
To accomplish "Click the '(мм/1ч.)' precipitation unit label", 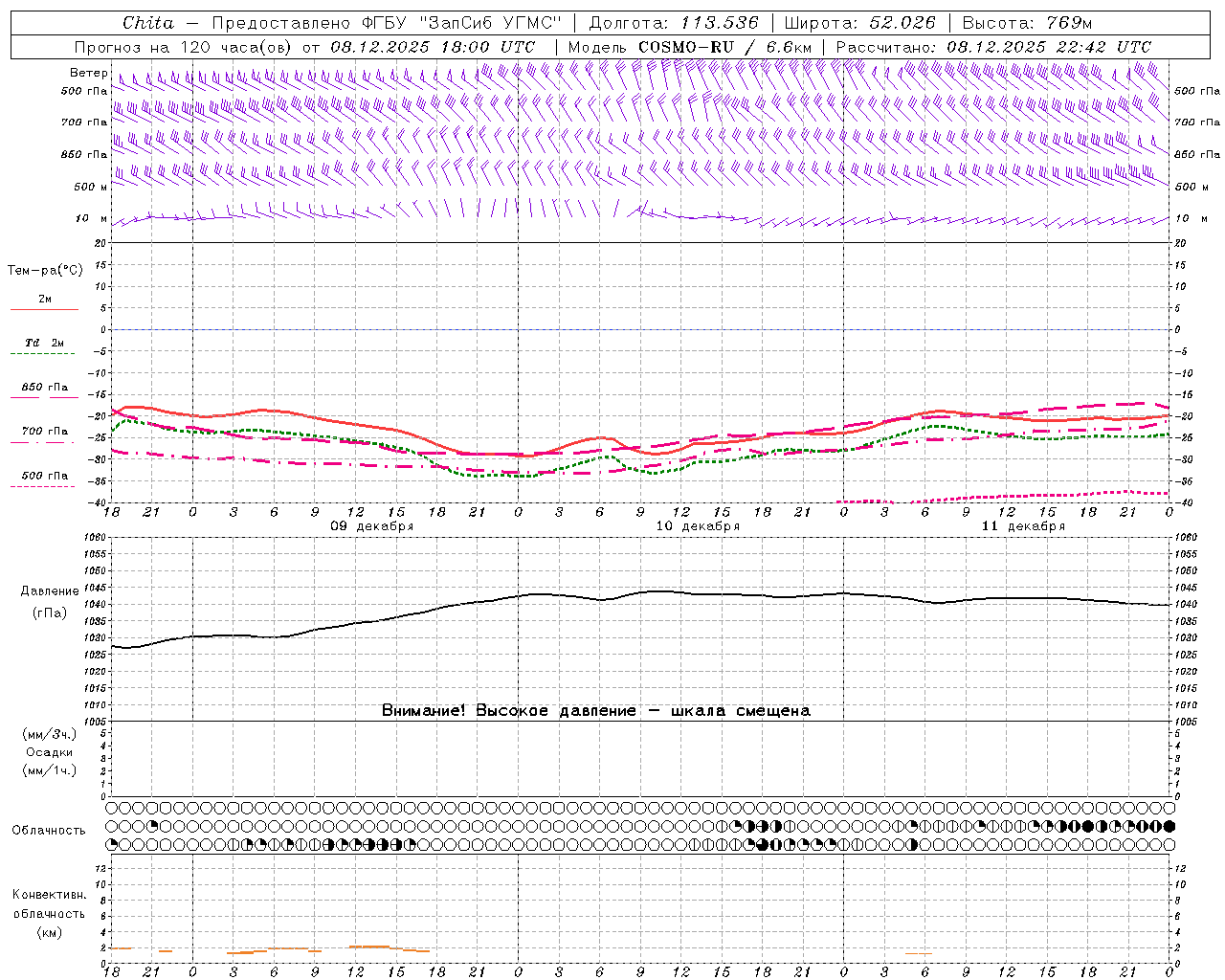I will pyautogui.click(x=49, y=770).
